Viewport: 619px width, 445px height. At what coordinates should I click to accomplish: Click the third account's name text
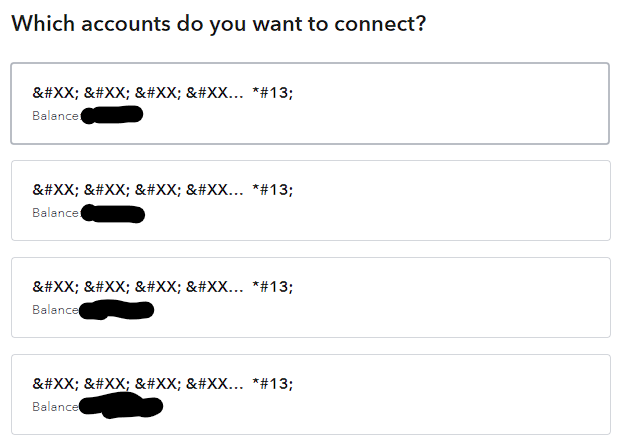pyautogui.click(x=137, y=287)
